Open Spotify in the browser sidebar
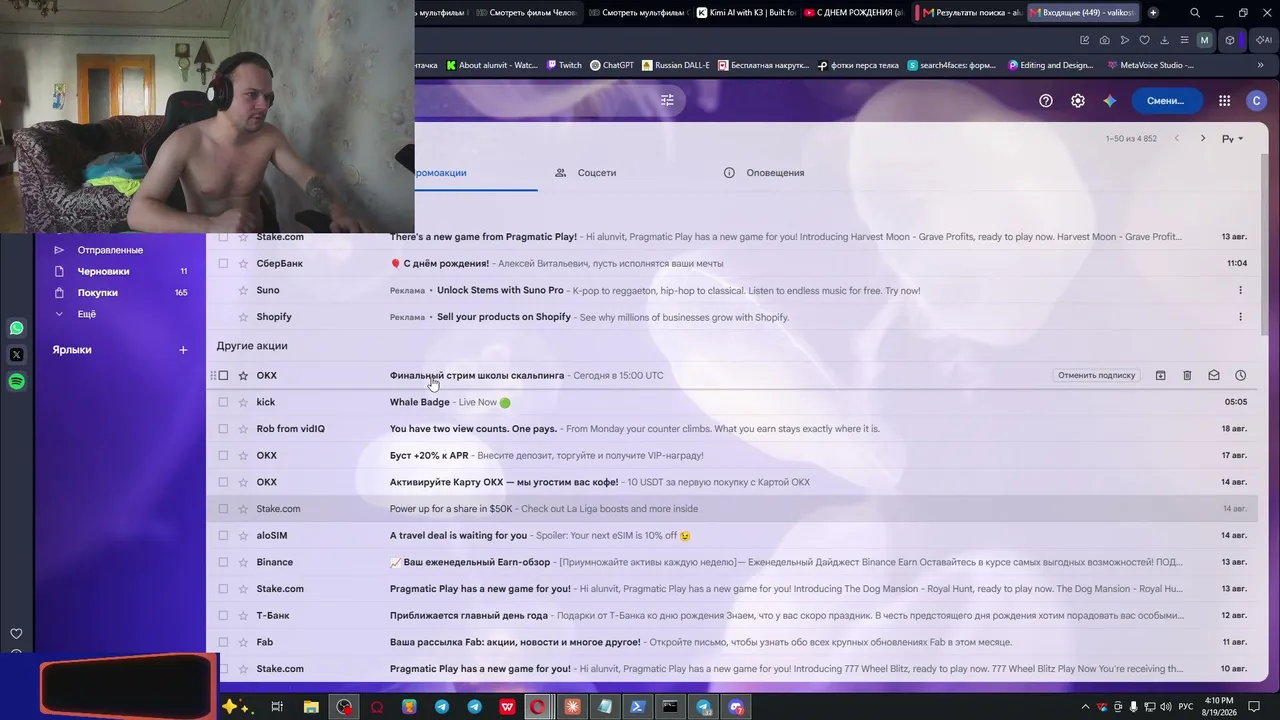 pyautogui.click(x=16, y=381)
